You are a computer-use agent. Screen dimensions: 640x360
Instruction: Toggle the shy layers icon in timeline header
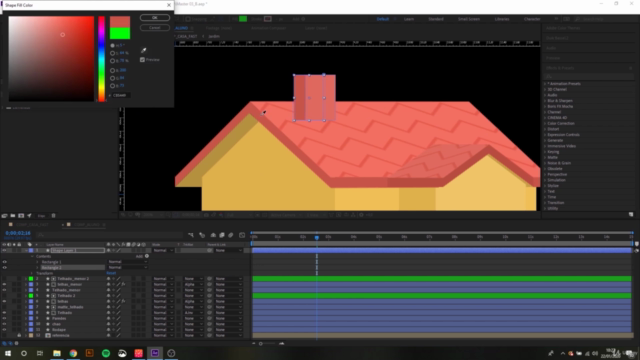click(213, 235)
